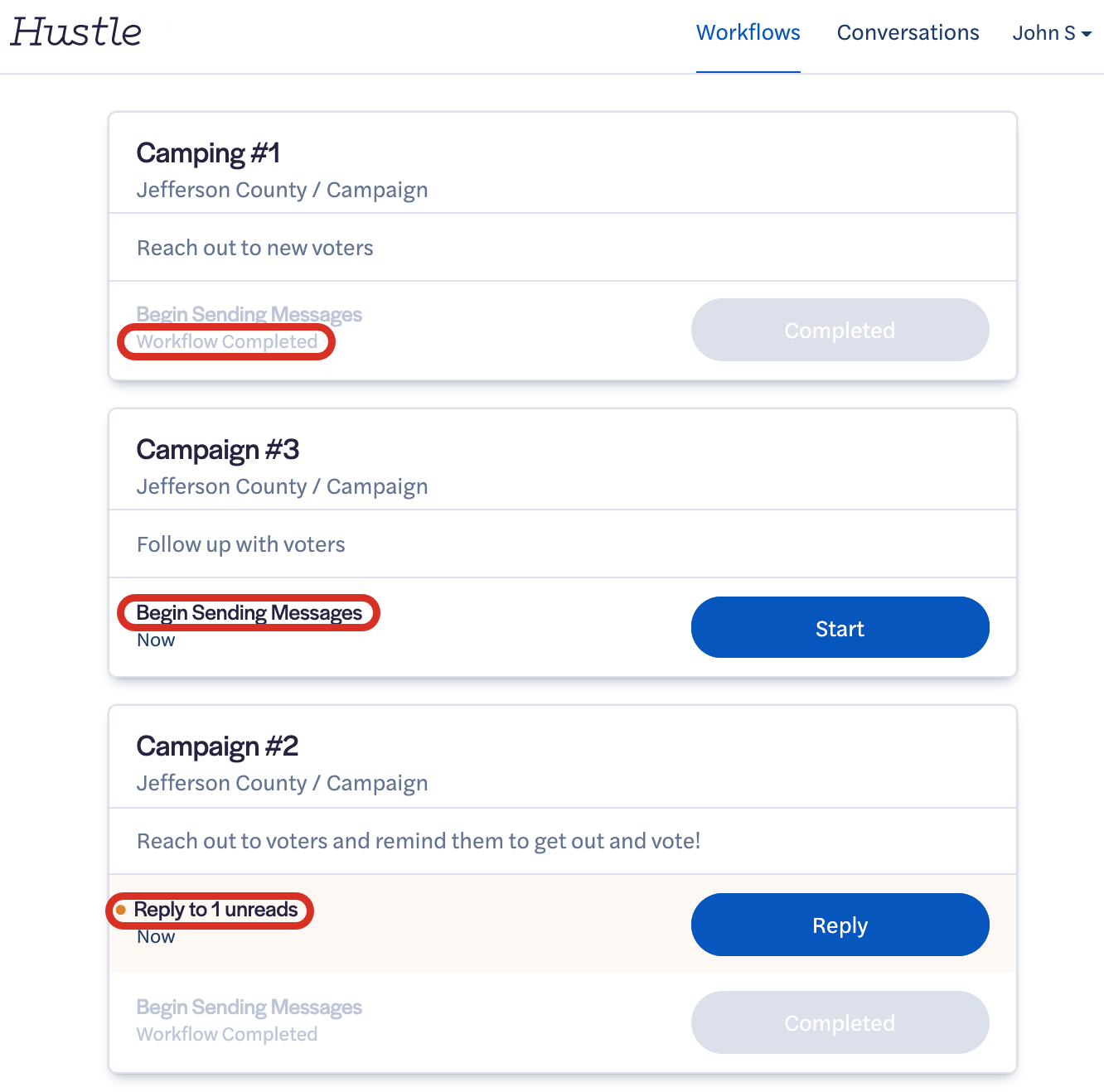Expand the John S account dropdown
Screen dimensions: 1104x1092
1052,33
